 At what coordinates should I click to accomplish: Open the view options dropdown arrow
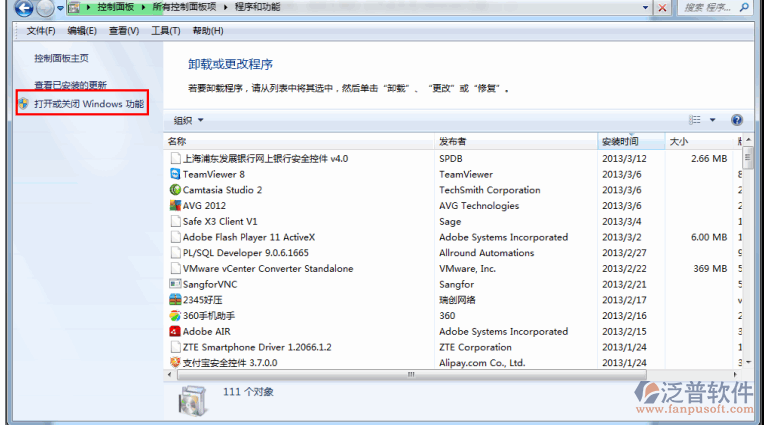tap(712, 120)
